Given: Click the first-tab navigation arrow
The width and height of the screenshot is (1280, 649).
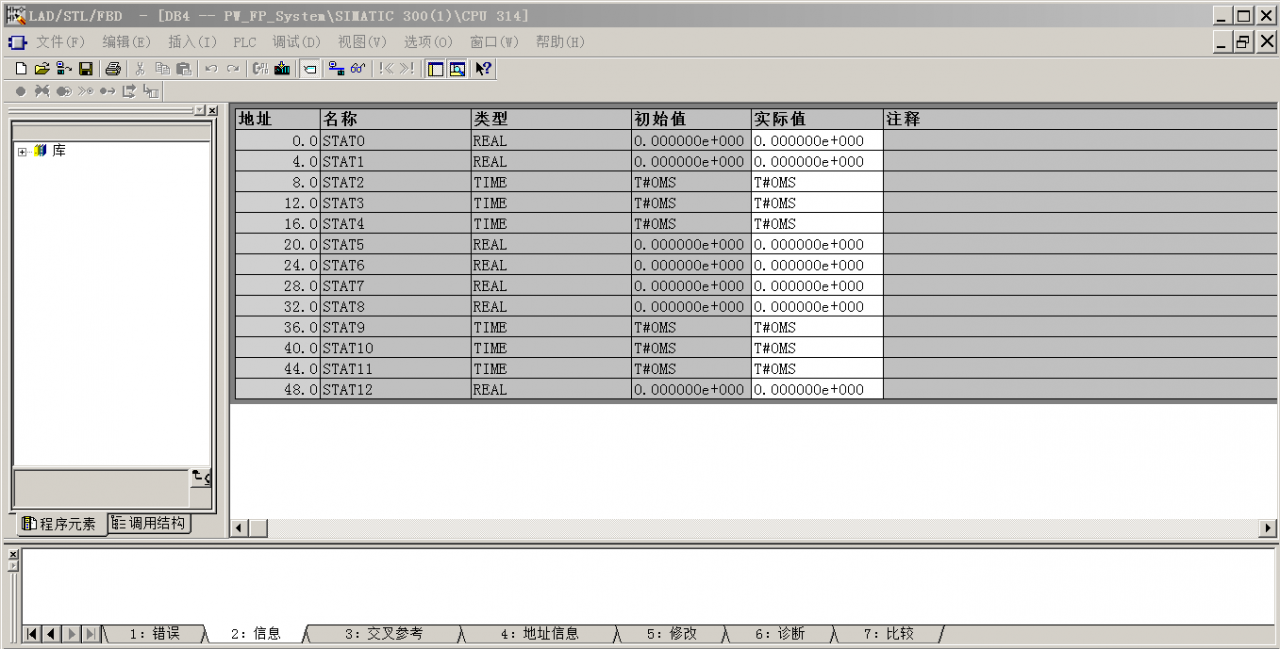Looking at the screenshot, I should click(33, 634).
